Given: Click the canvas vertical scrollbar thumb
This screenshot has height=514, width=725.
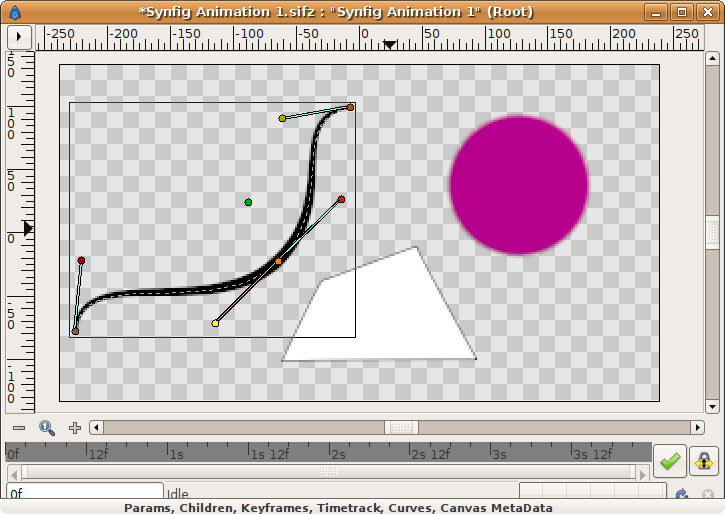Looking at the screenshot, I should coord(712,233).
